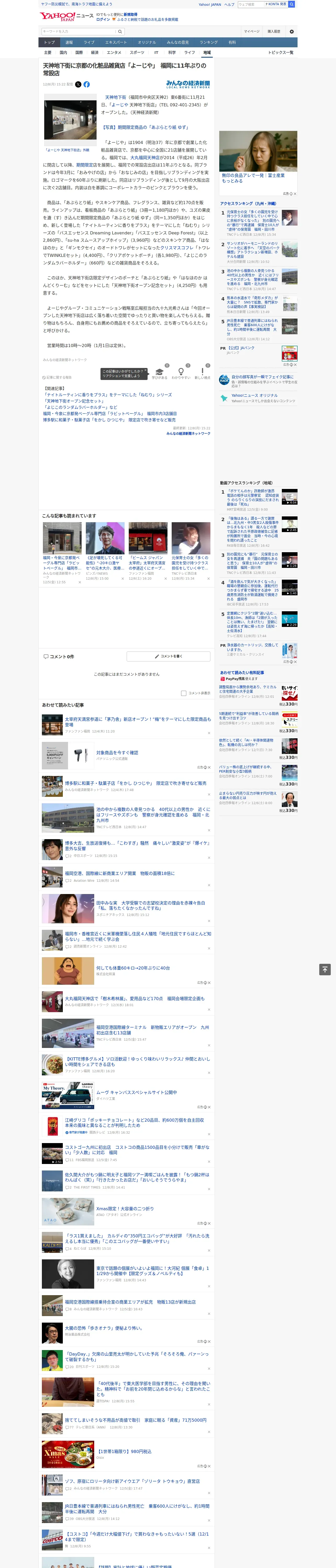Open the ライブ tab in dark navigation bar
Viewport: 336px width, 1568px height.
(89, 42)
